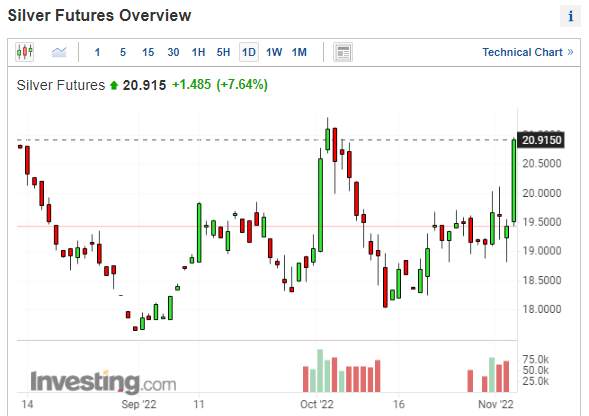Click the Sep '22 date axis label
Image resolution: width=589 pixels, height=416 pixels.
(x=139, y=404)
